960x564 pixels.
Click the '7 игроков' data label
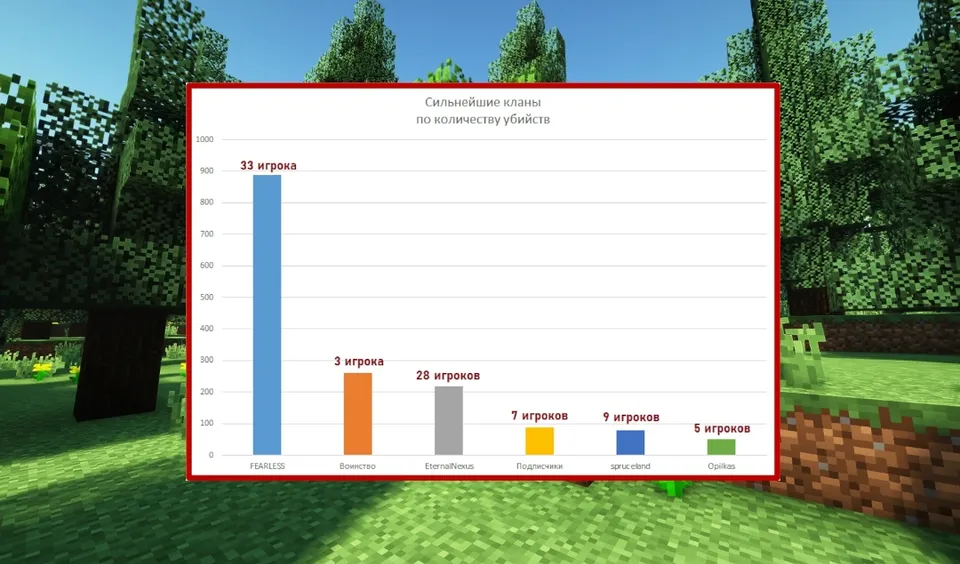[x=539, y=416]
